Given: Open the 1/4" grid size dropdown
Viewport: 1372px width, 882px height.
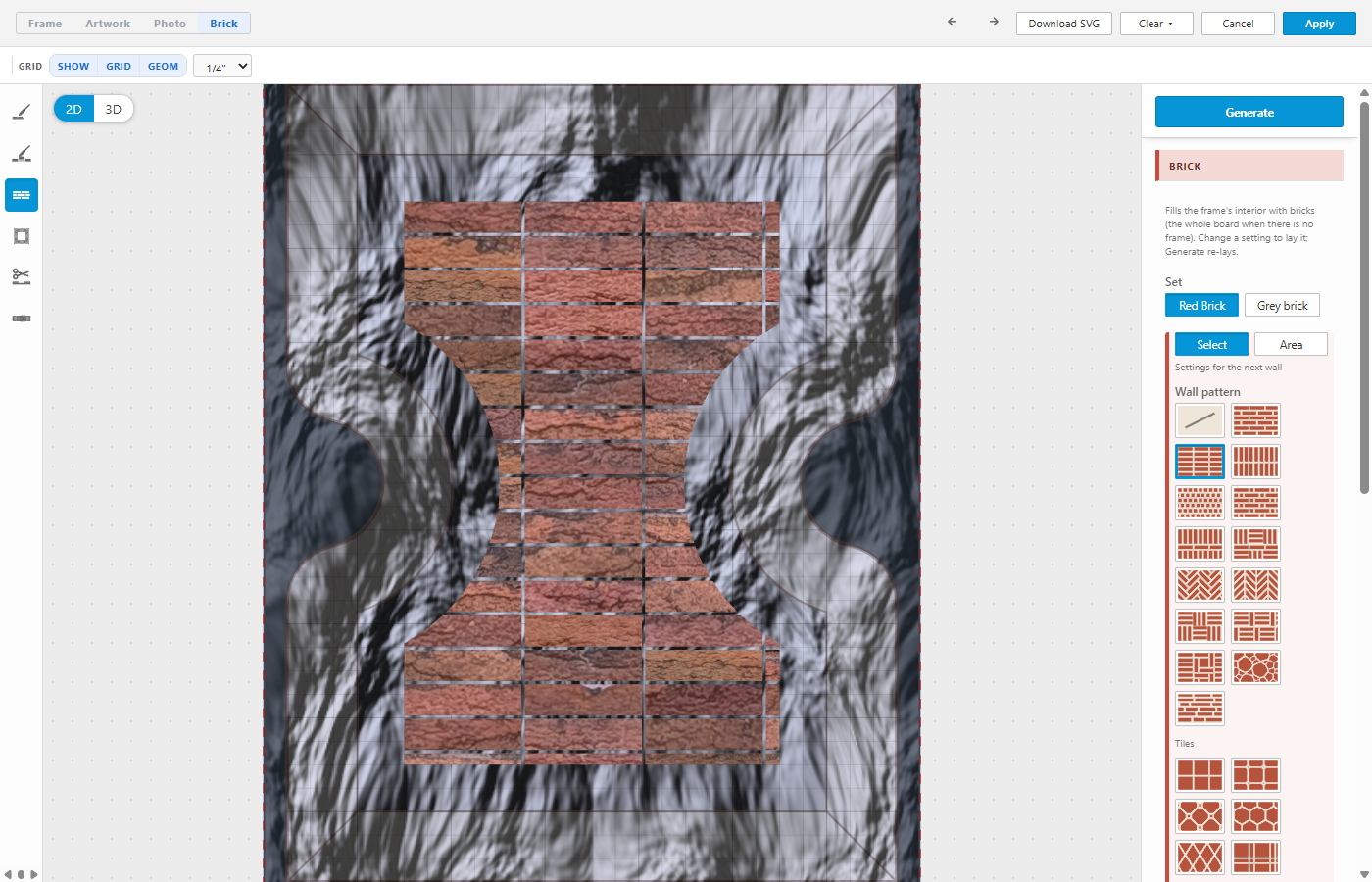Looking at the screenshot, I should tap(222, 67).
